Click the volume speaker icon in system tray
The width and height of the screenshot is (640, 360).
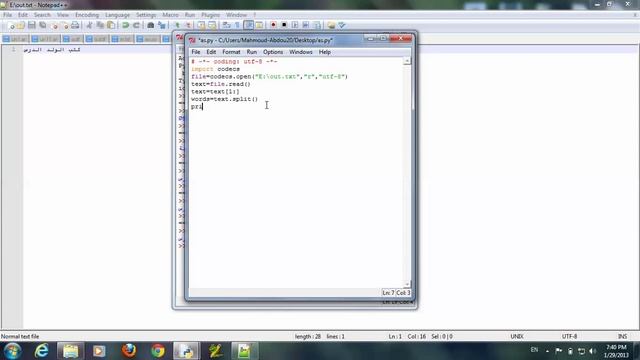[593, 351]
